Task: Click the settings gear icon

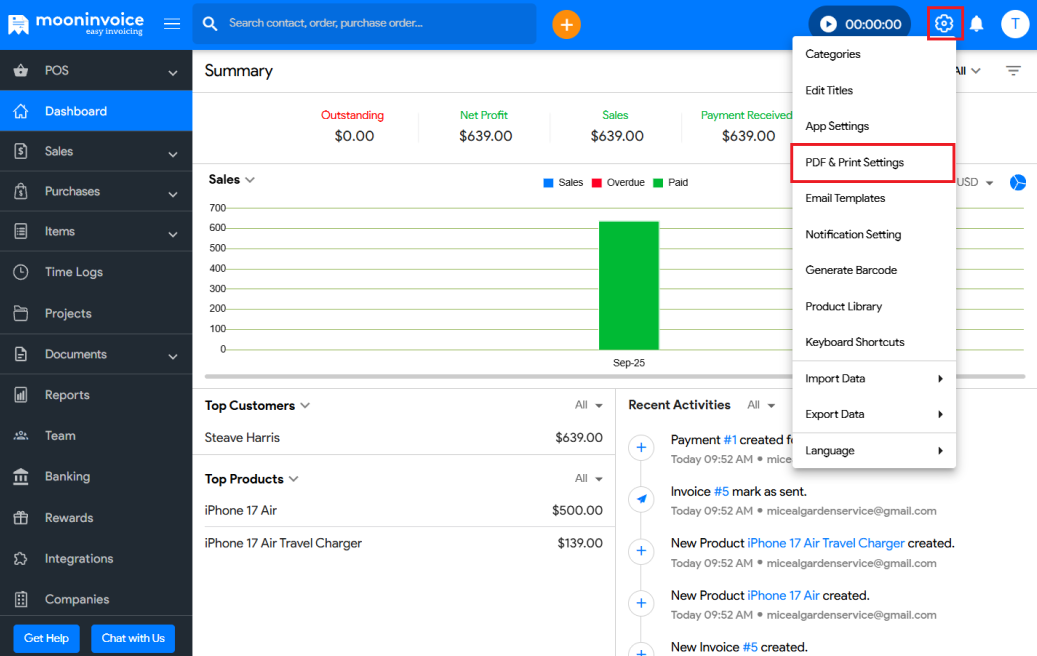Action: coord(944,23)
